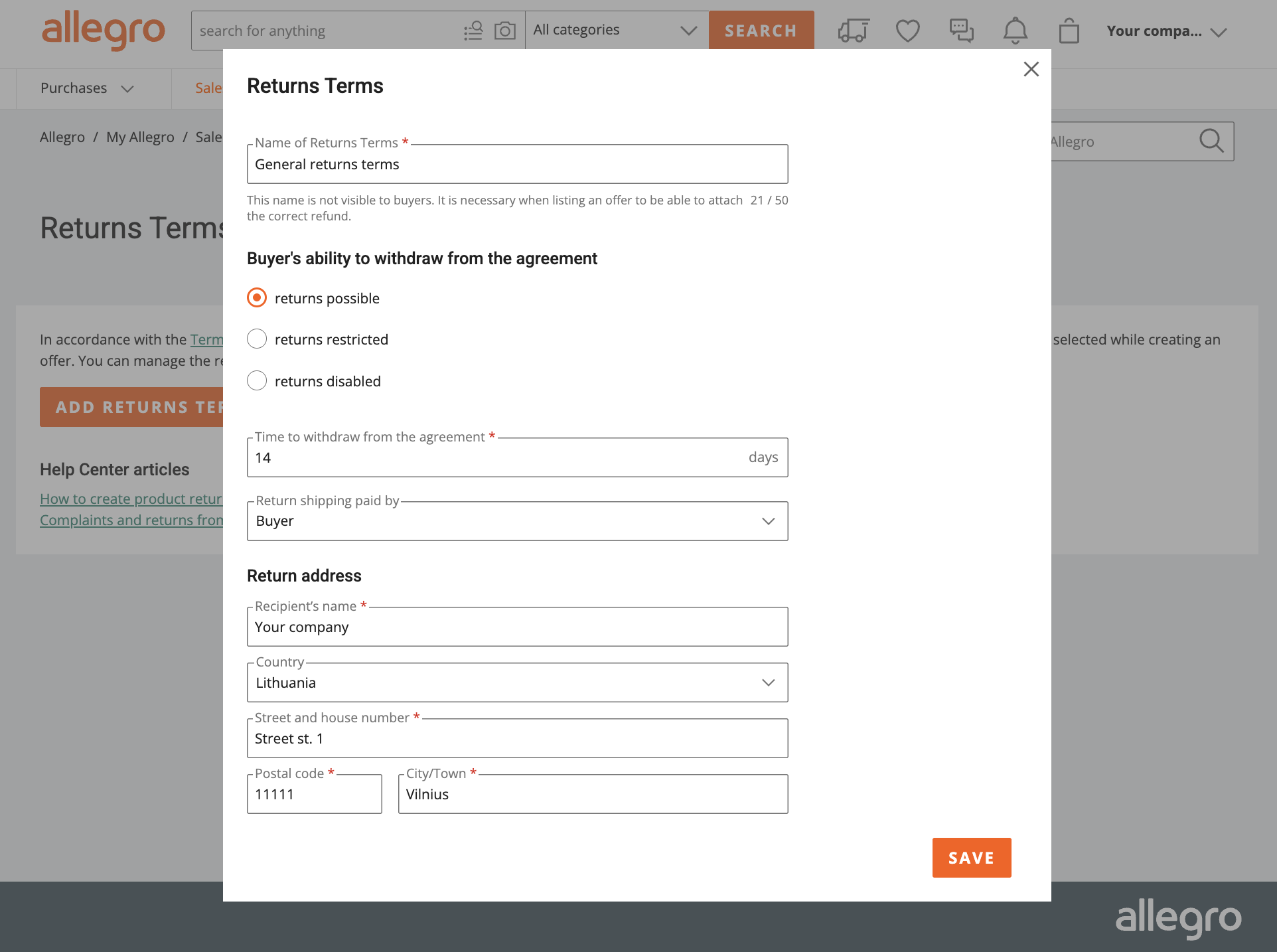Edit City/Town field
This screenshot has width=1277, height=952.
(593, 794)
